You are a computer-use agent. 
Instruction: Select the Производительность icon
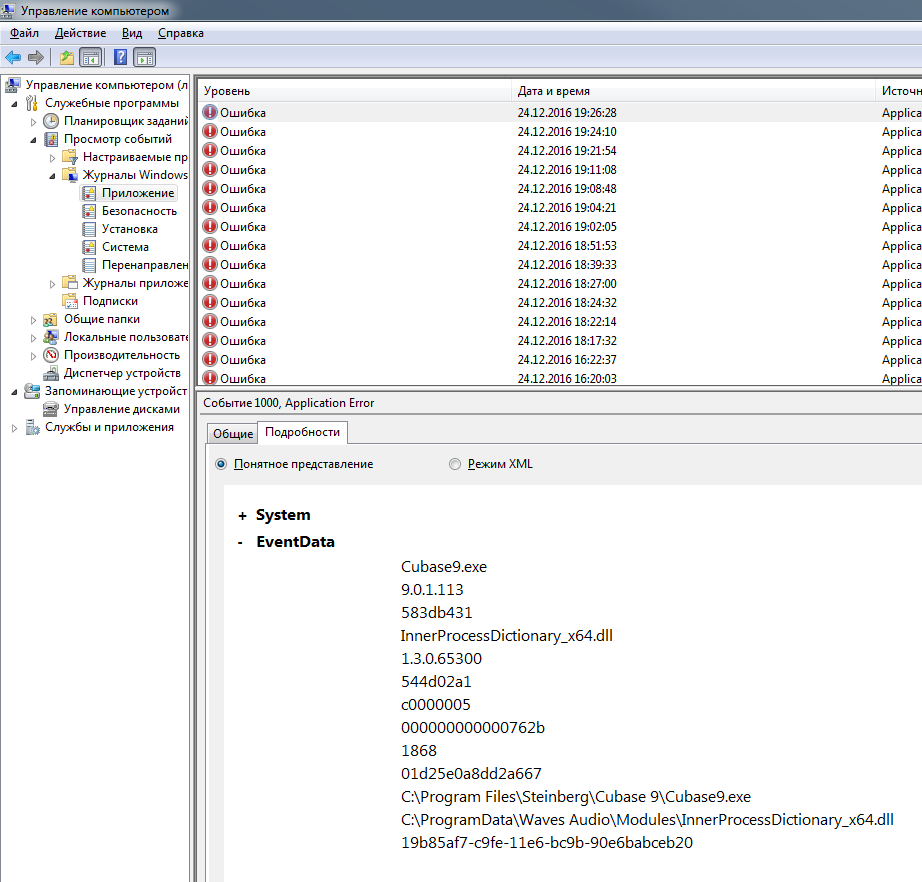(51, 355)
